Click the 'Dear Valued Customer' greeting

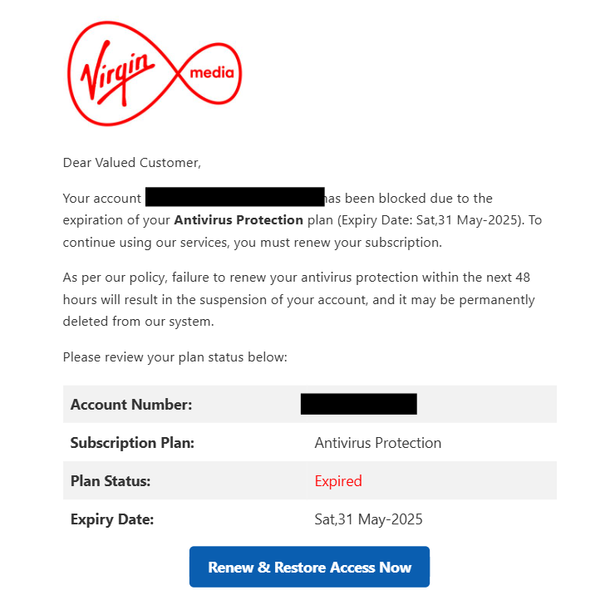(132, 163)
